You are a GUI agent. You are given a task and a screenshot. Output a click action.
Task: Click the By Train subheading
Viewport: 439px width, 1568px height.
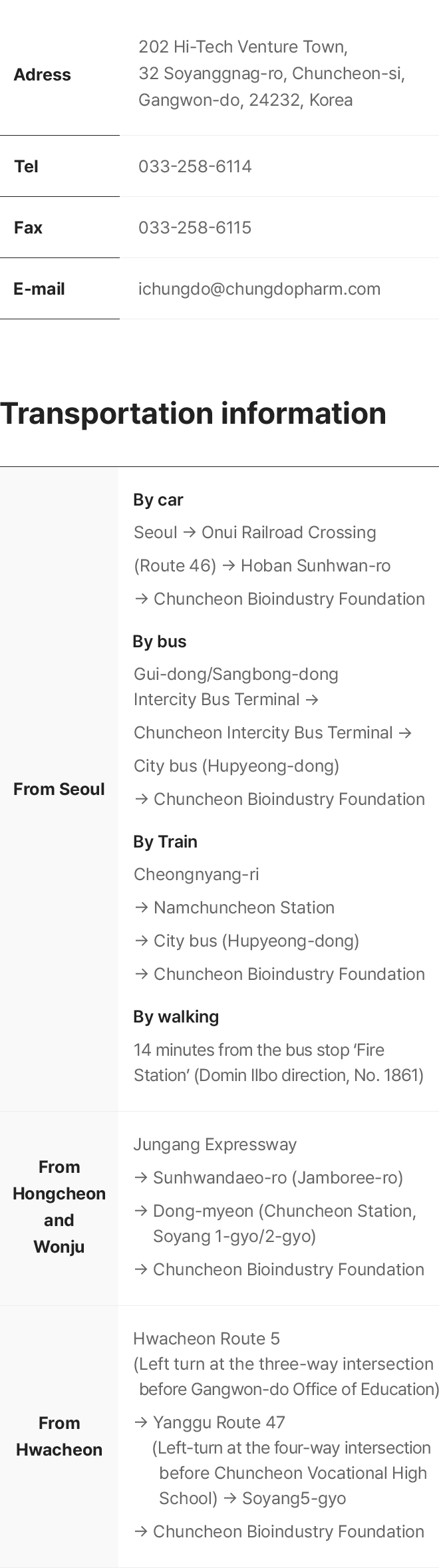point(165,842)
